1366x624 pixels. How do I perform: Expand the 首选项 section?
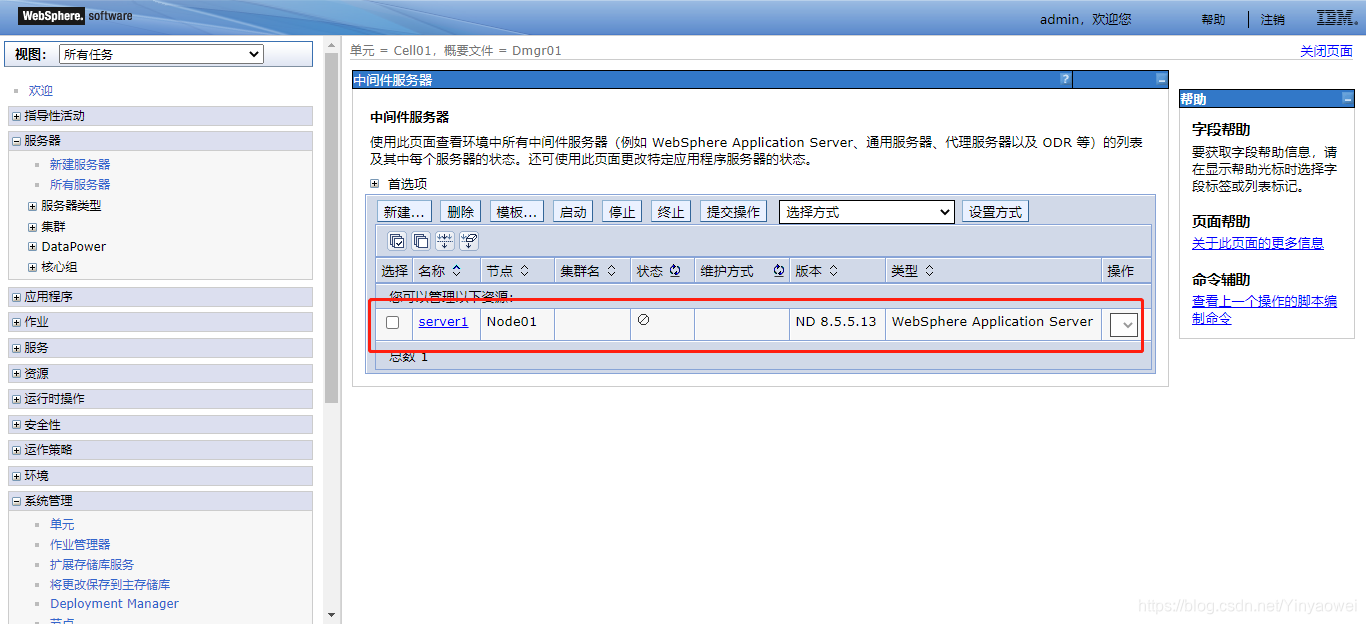point(375,184)
